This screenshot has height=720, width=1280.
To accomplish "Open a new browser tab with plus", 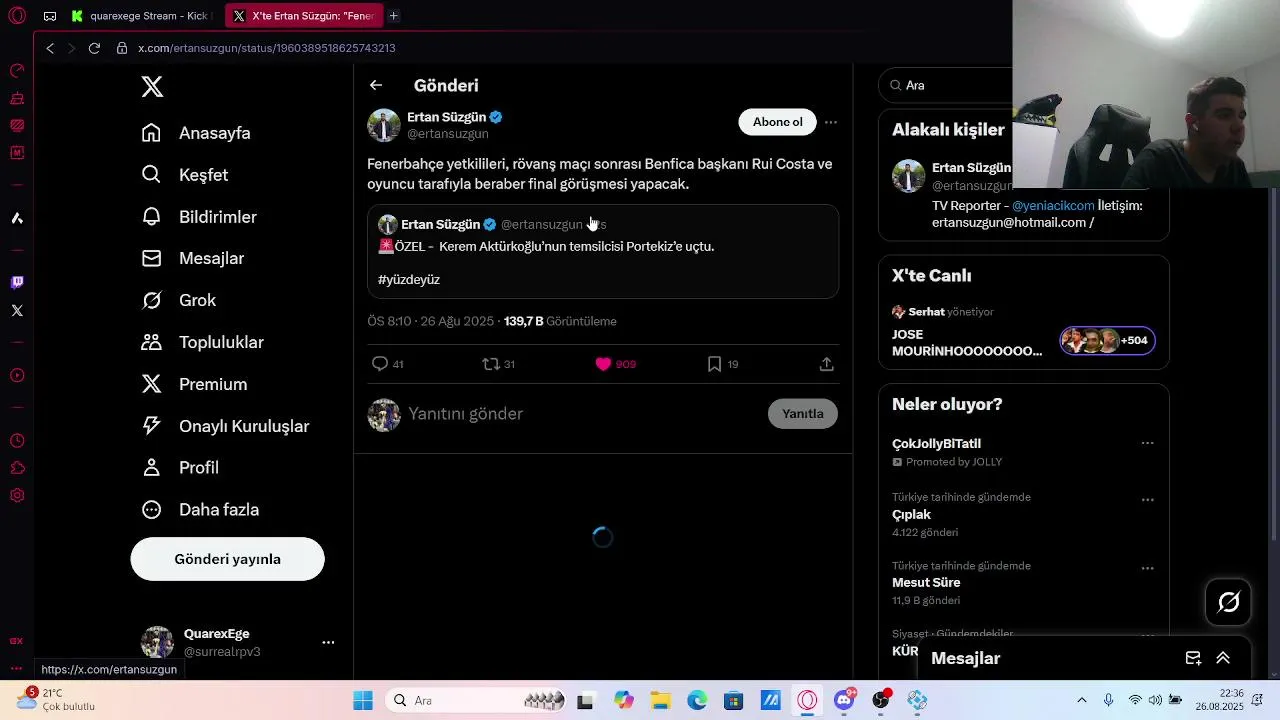I will pos(394,16).
